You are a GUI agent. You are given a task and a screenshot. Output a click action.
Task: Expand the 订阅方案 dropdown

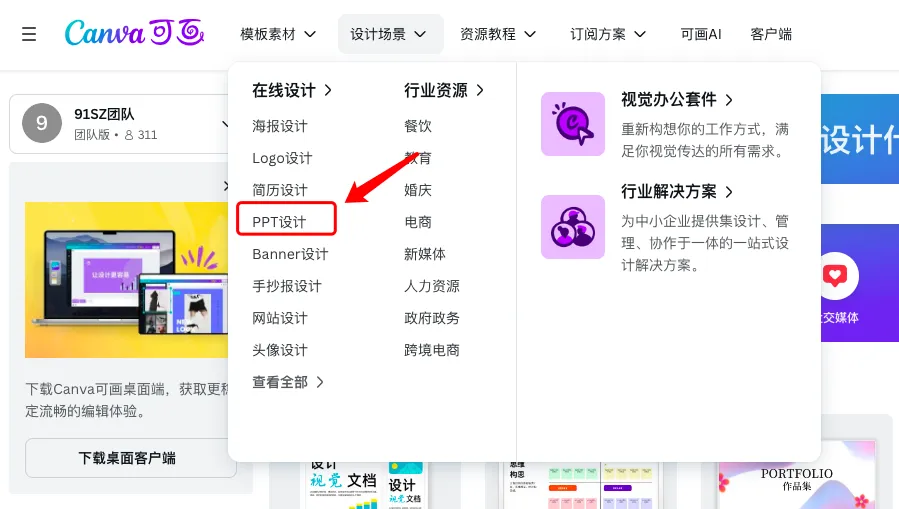(x=608, y=34)
